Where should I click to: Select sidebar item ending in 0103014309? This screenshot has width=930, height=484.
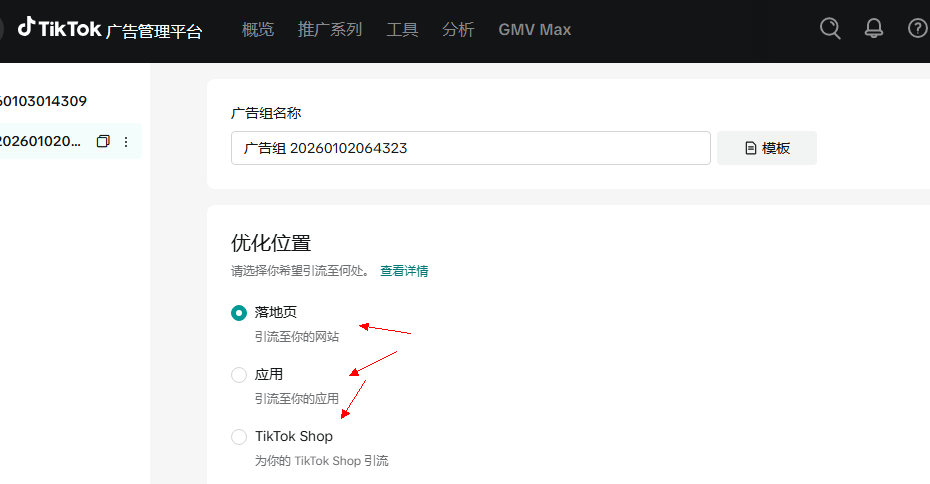tap(43, 101)
